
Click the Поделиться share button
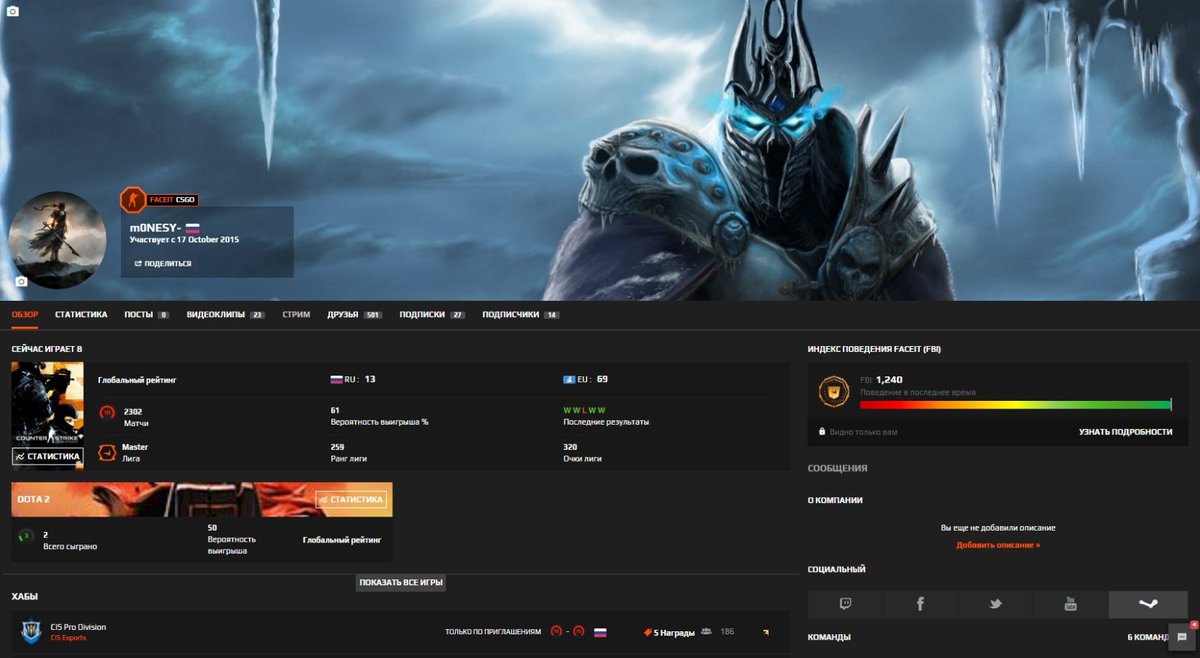pos(163,263)
